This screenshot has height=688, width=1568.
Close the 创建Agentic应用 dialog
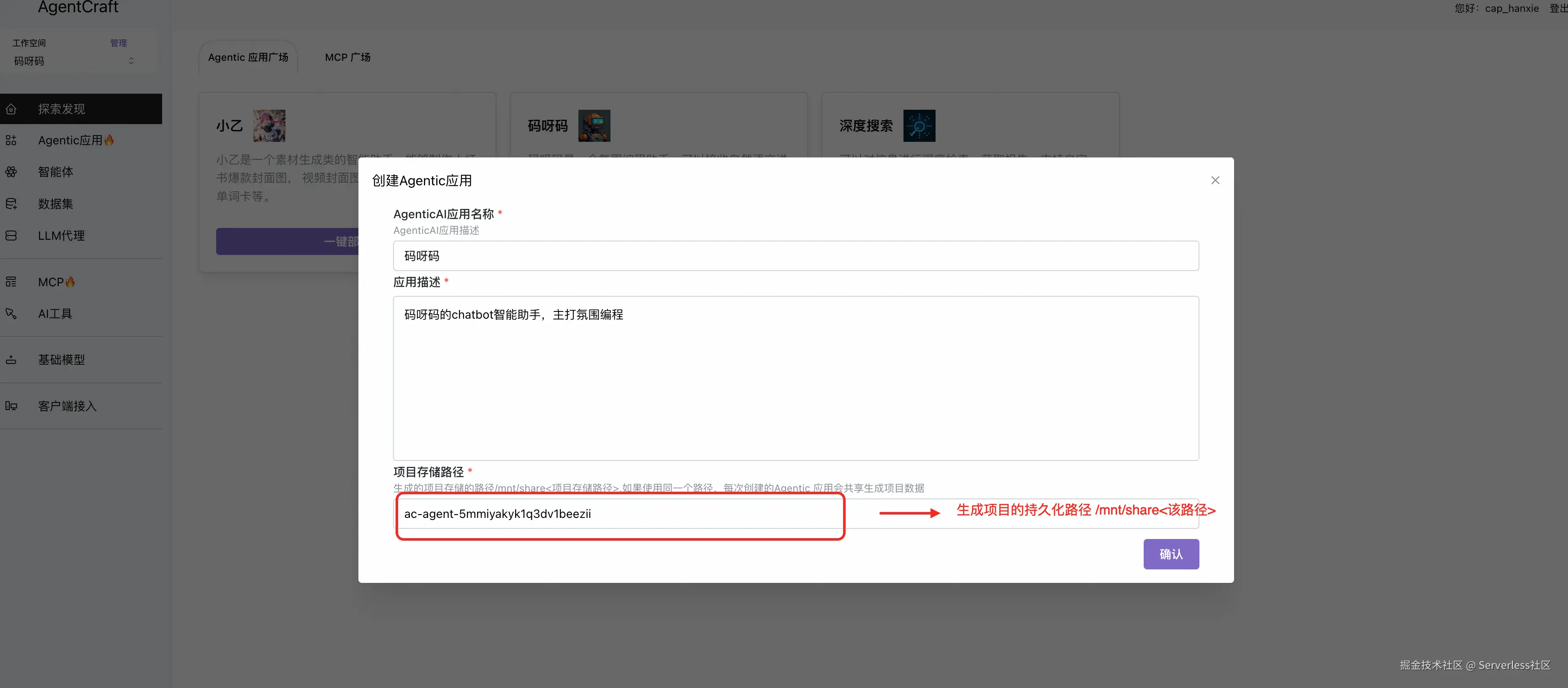point(1215,180)
